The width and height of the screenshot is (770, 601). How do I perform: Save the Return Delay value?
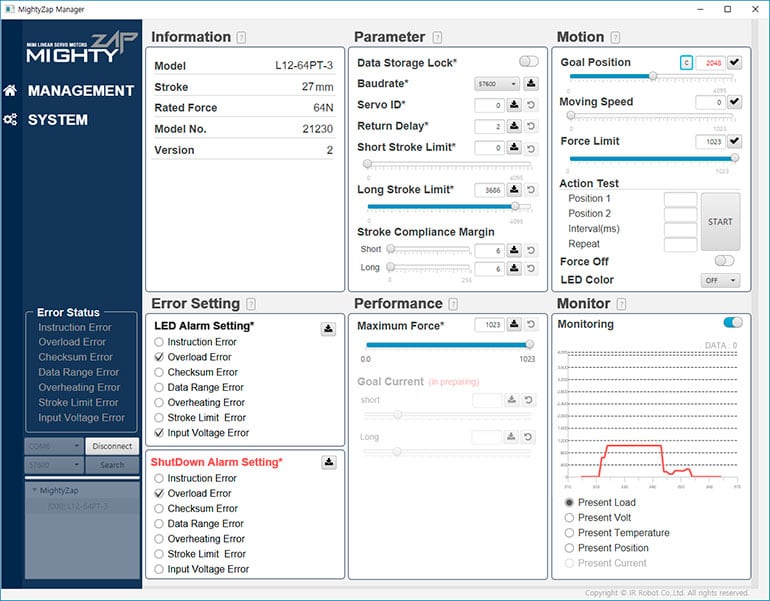point(514,126)
